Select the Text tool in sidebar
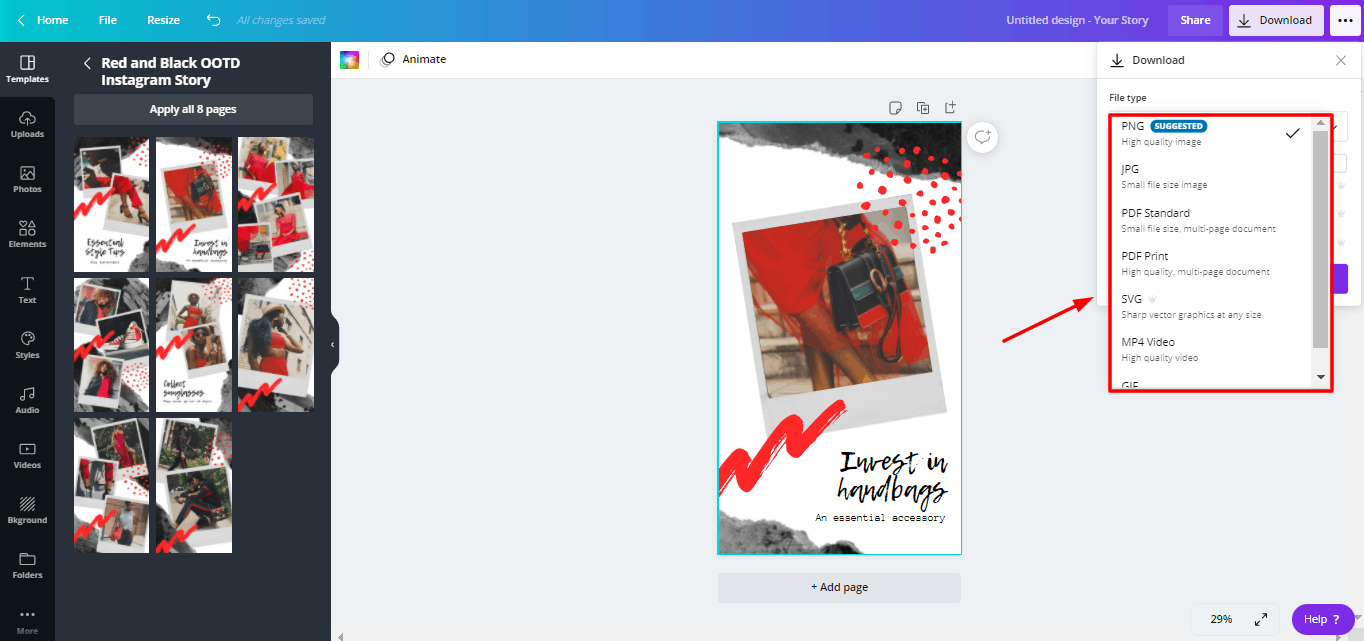The height and width of the screenshot is (641, 1364). pos(27,290)
